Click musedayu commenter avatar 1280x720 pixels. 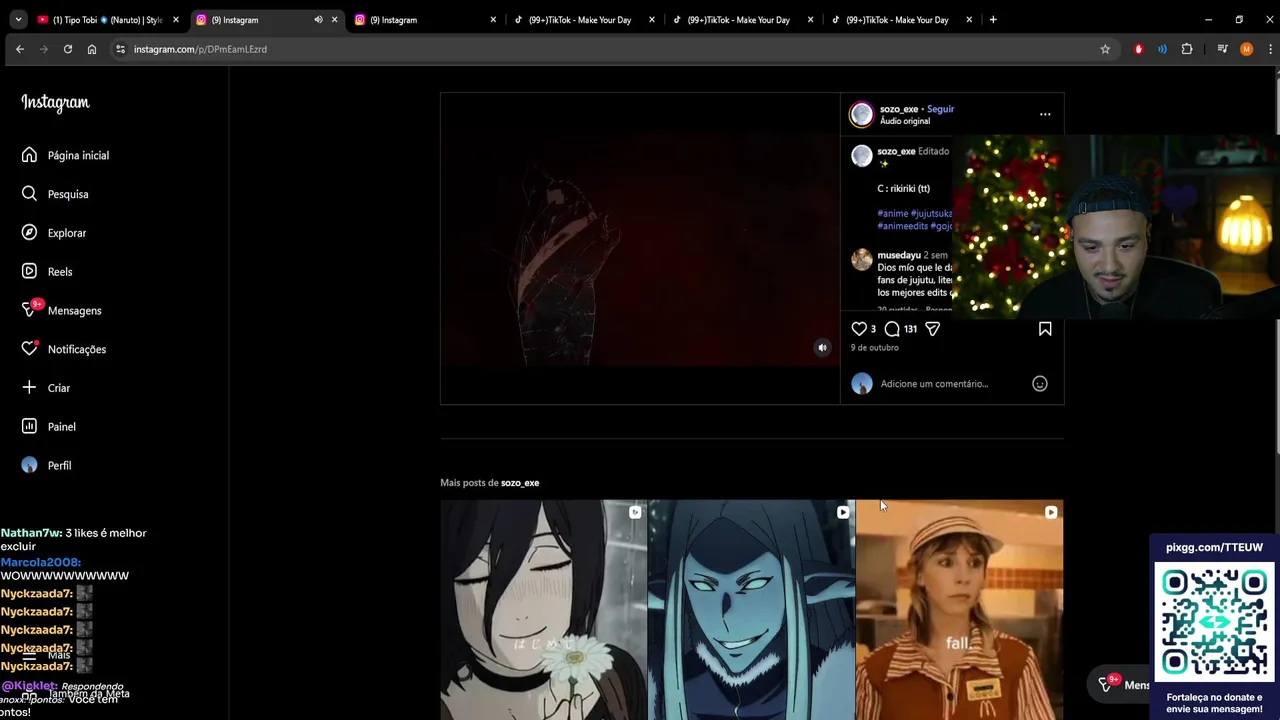tap(861, 260)
